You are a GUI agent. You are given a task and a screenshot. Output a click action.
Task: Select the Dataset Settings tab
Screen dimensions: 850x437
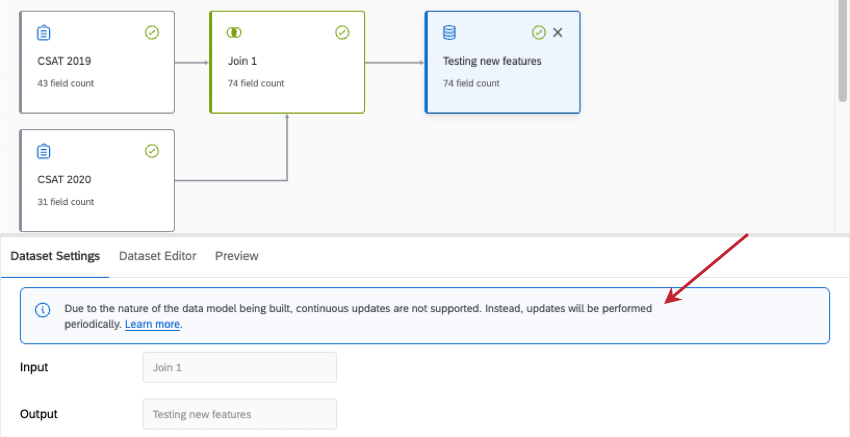click(55, 256)
